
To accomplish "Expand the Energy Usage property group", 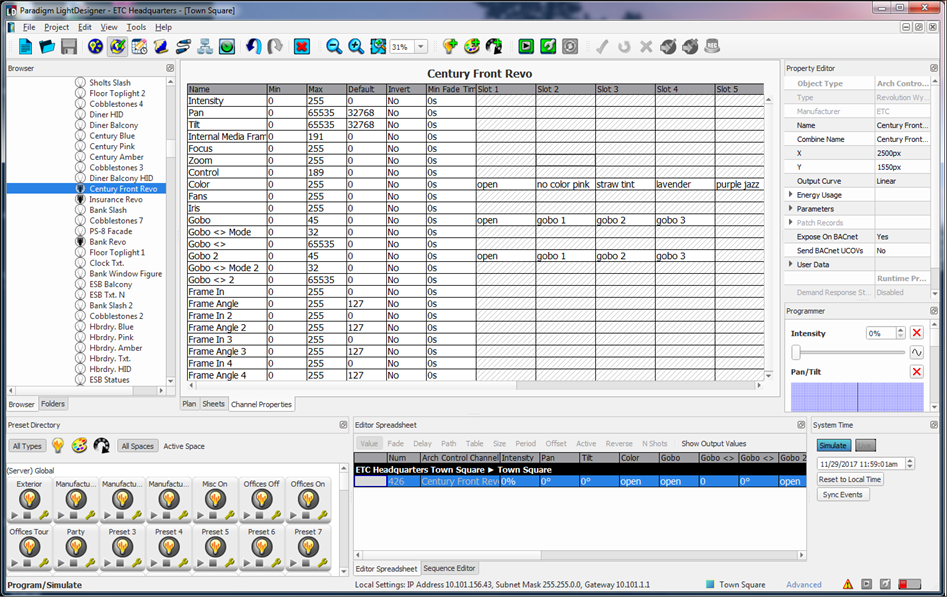I will 792,194.
